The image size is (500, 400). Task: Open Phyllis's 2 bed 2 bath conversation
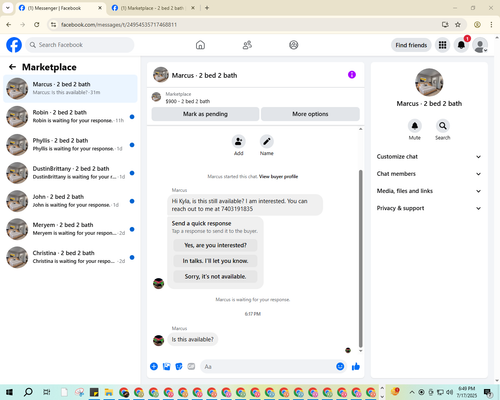click(x=70, y=145)
